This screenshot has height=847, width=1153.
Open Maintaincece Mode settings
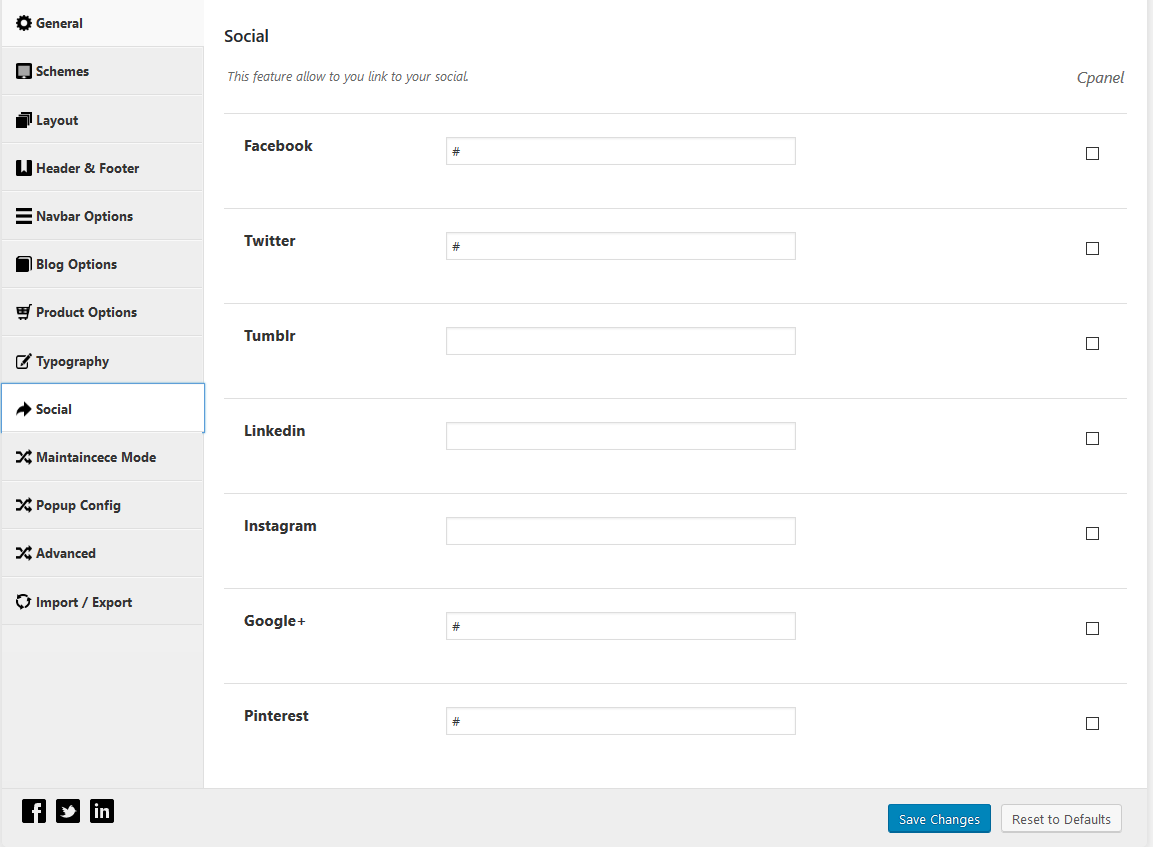click(102, 457)
